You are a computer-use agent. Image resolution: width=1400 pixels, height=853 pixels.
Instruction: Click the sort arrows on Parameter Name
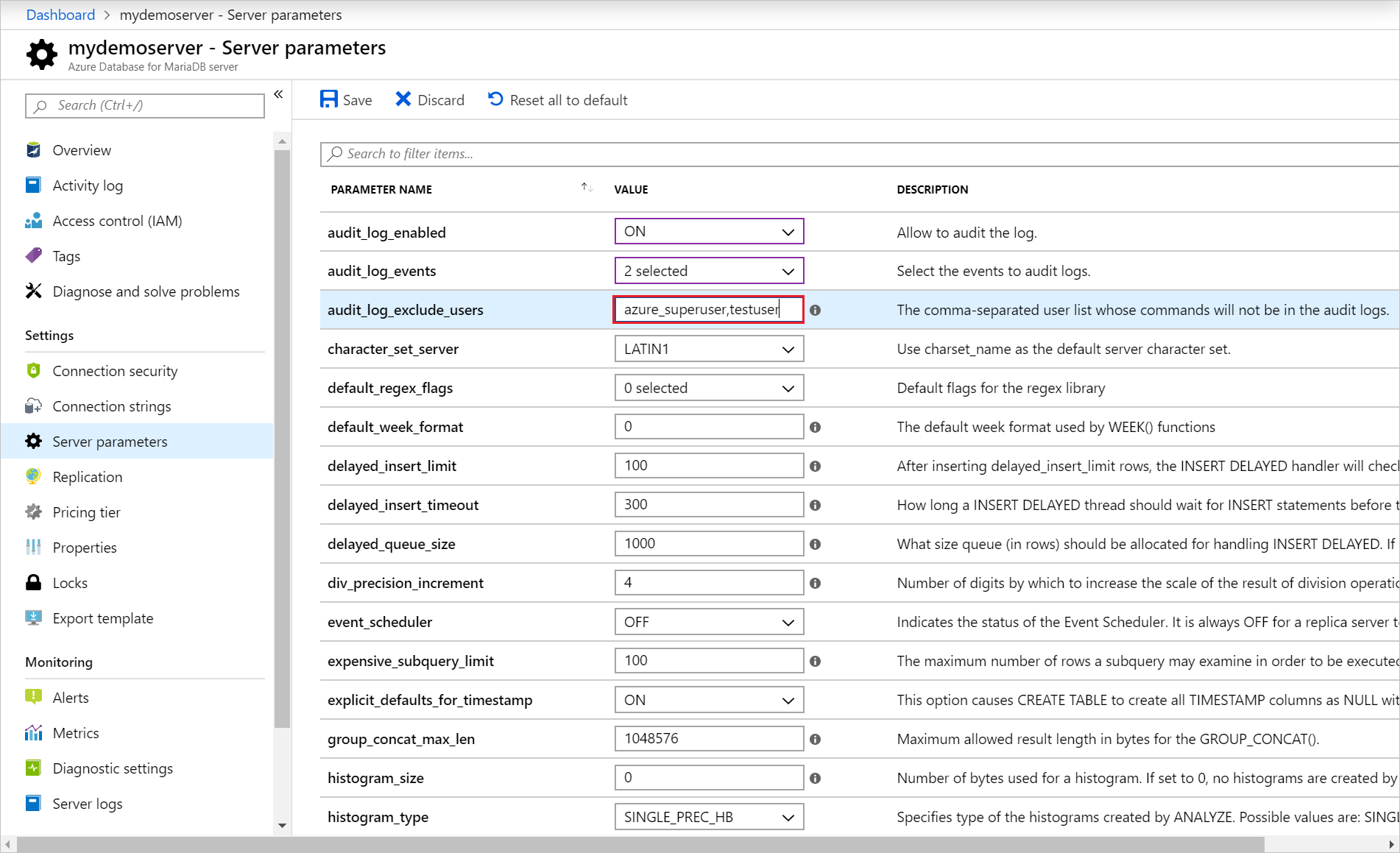pyautogui.click(x=587, y=188)
